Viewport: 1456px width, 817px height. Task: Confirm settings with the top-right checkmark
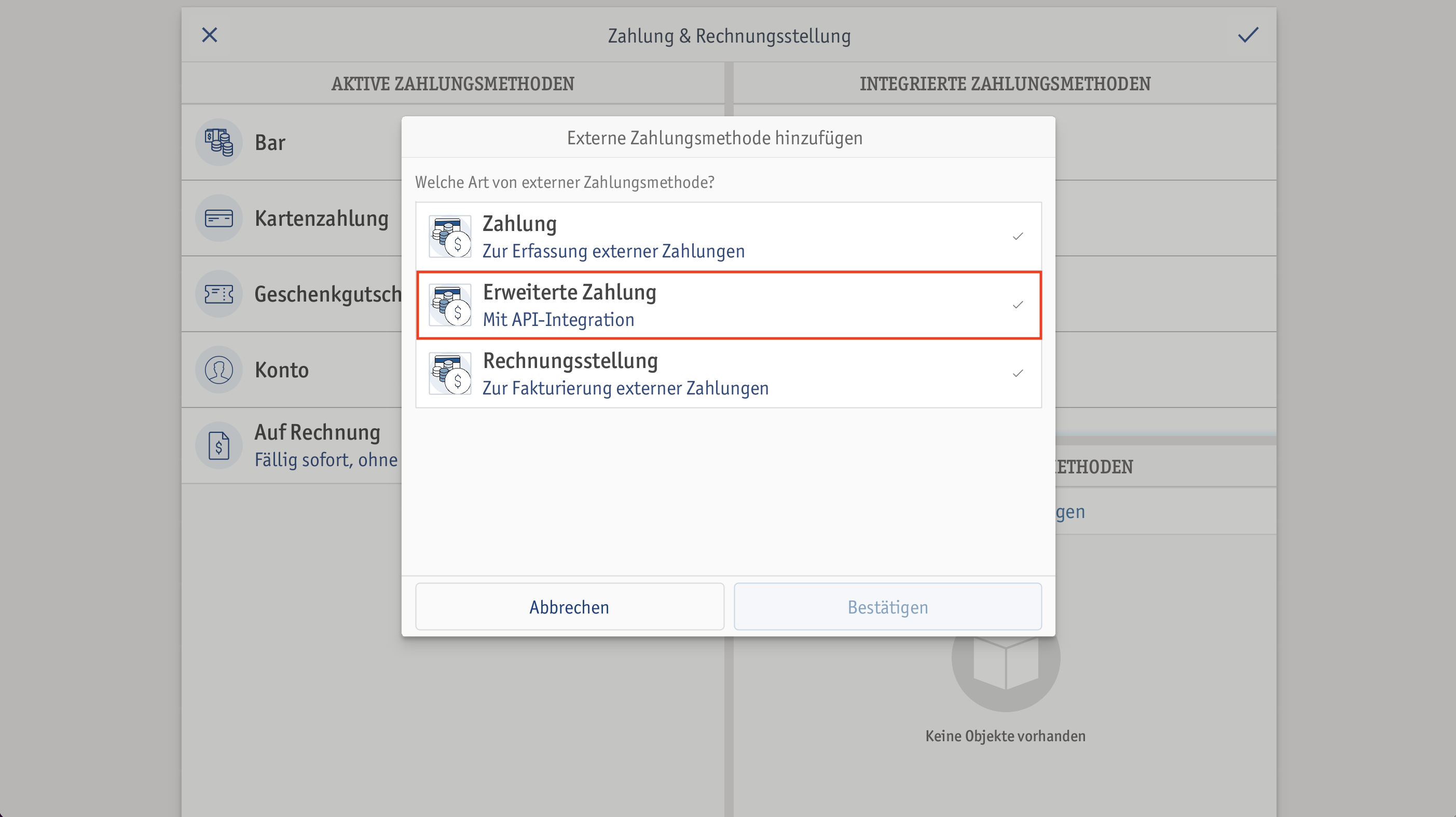[1248, 35]
